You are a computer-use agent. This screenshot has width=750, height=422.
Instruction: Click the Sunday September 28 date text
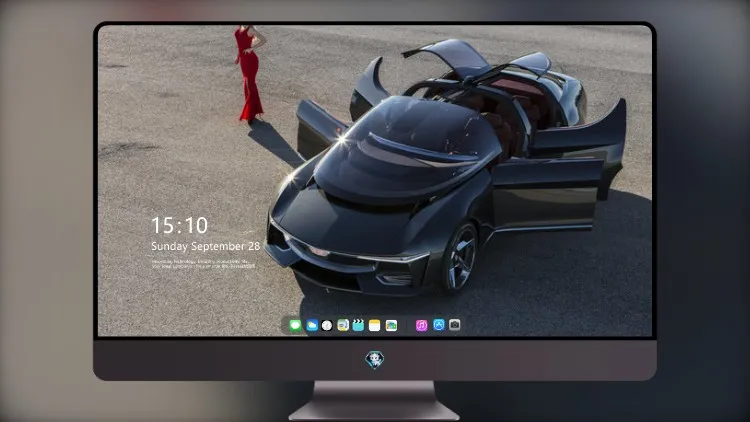pos(205,246)
